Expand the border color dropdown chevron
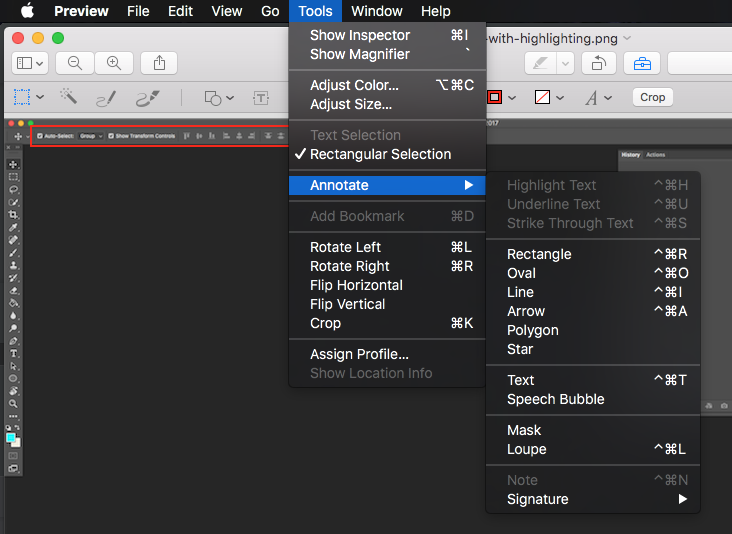Screen dimensions: 732x534 pyautogui.click(x=512, y=98)
